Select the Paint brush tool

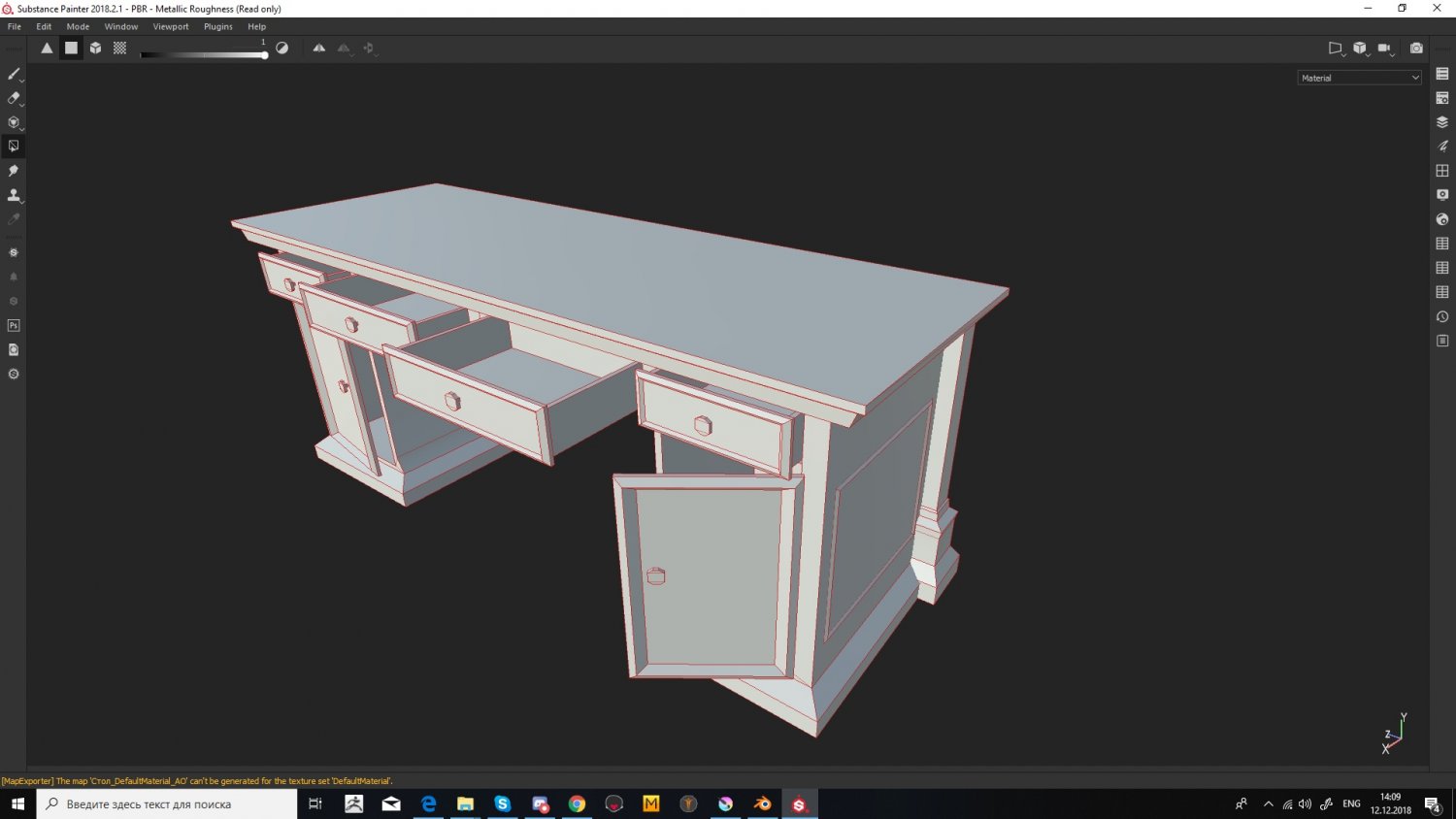(x=13, y=74)
